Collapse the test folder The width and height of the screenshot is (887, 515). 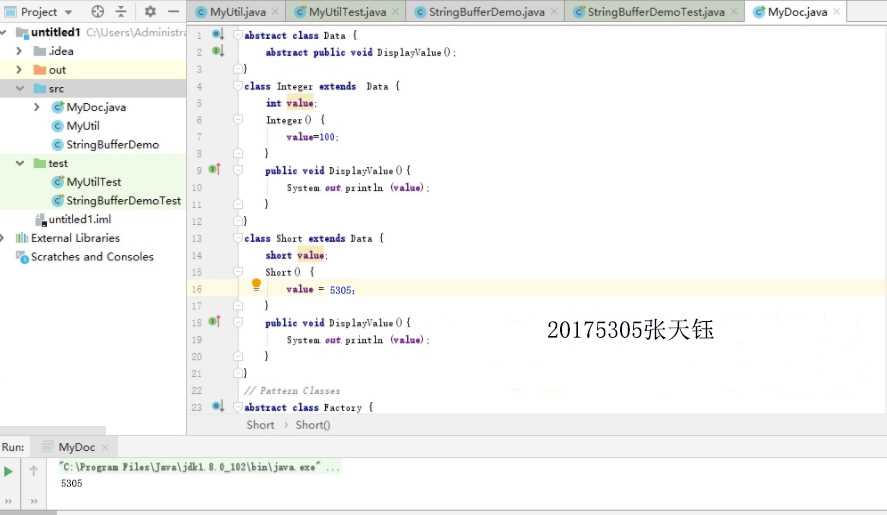(20, 163)
